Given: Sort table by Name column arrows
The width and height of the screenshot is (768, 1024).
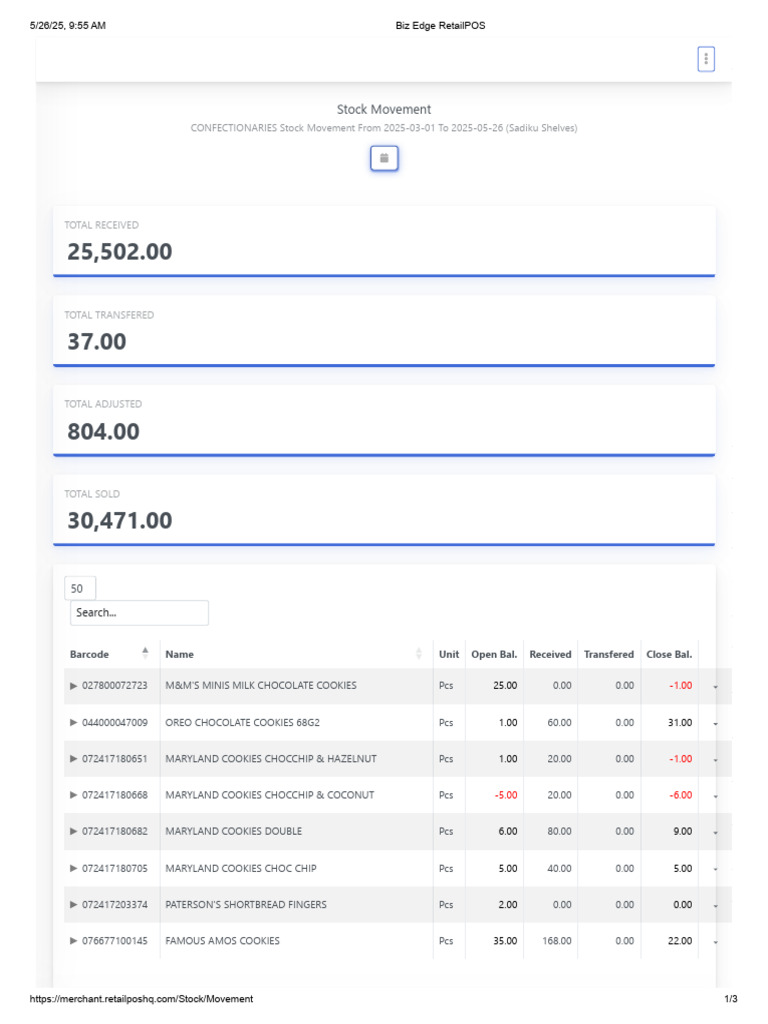Looking at the screenshot, I should tap(419, 654).
